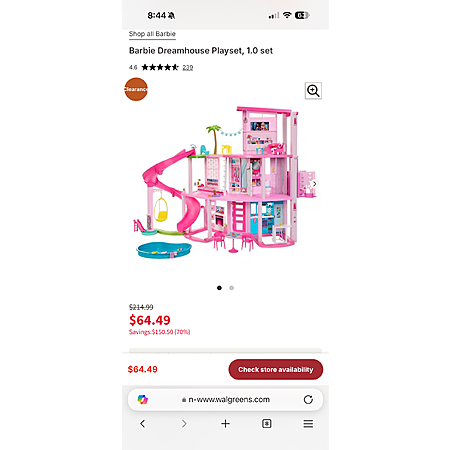Go back with browser back arrow
Image resolution: width=450 pixels, height=450 pixels.
point(143,424)
